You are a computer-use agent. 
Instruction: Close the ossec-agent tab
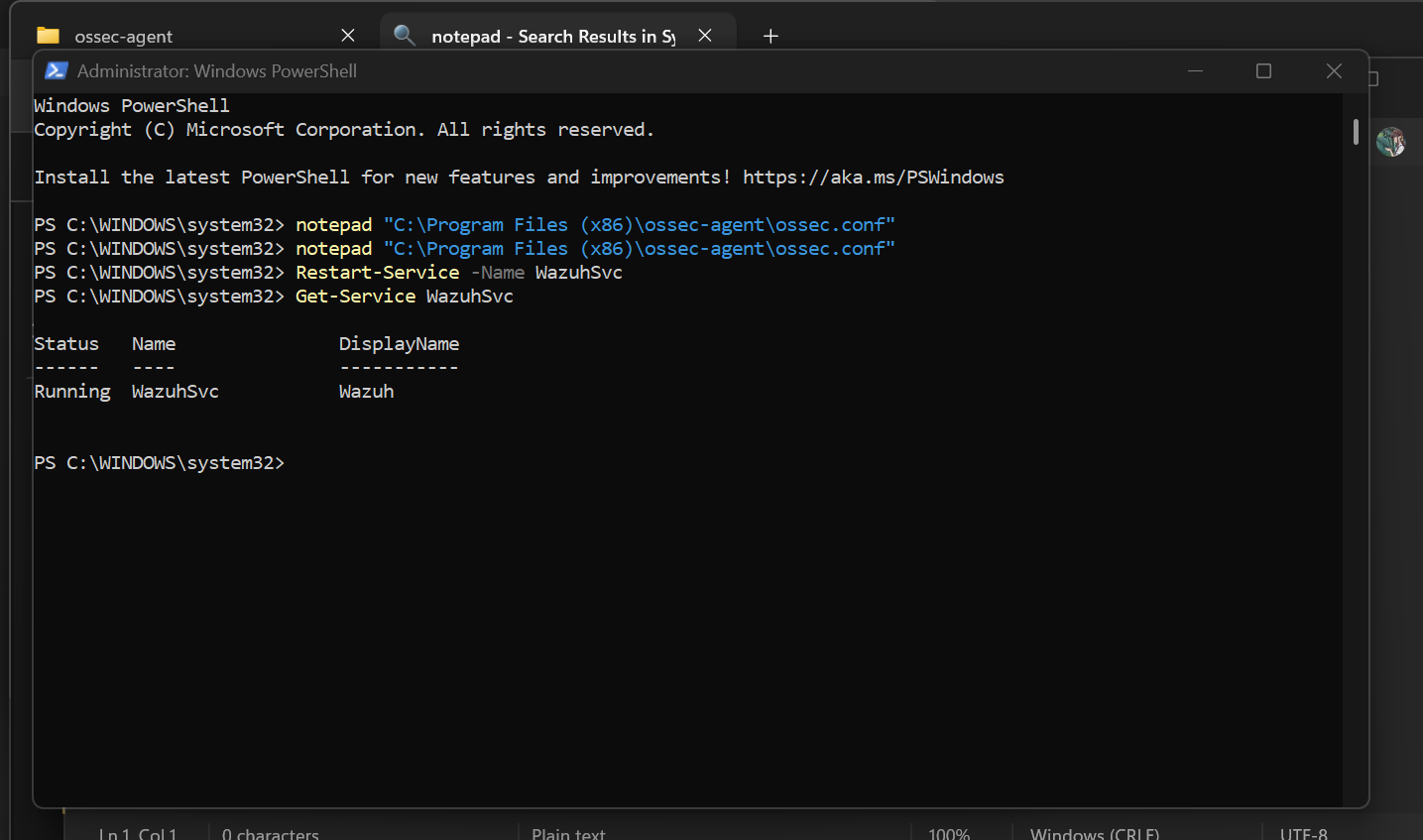click(x=348, y=36)
